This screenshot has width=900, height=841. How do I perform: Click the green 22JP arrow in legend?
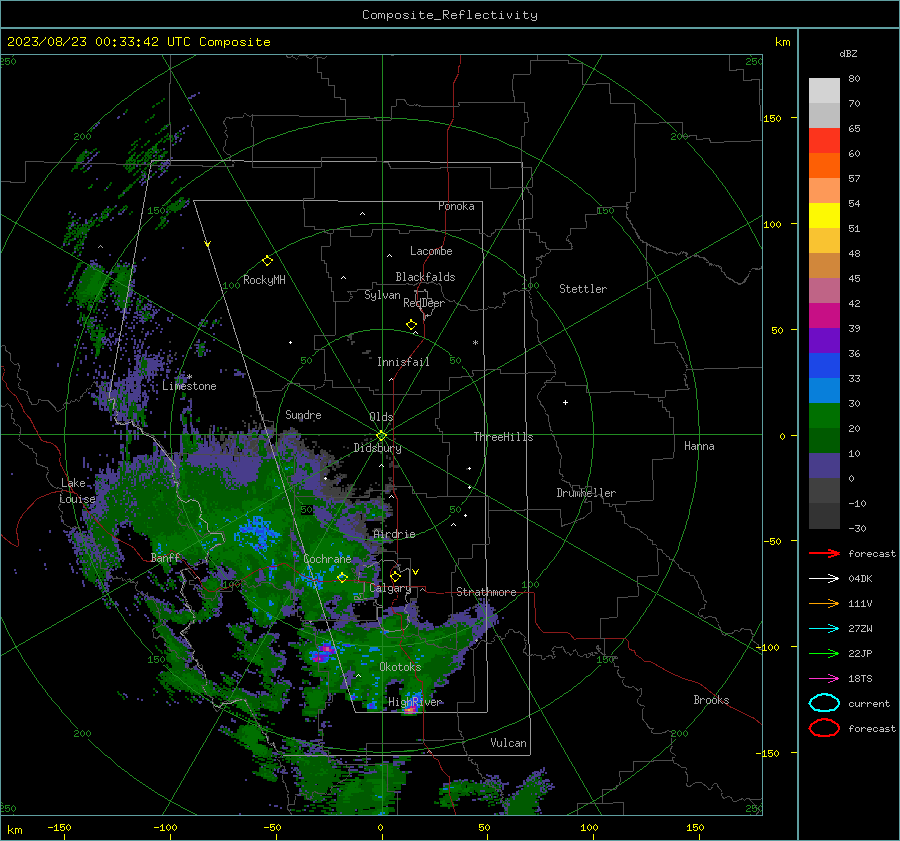pos(824,653)
